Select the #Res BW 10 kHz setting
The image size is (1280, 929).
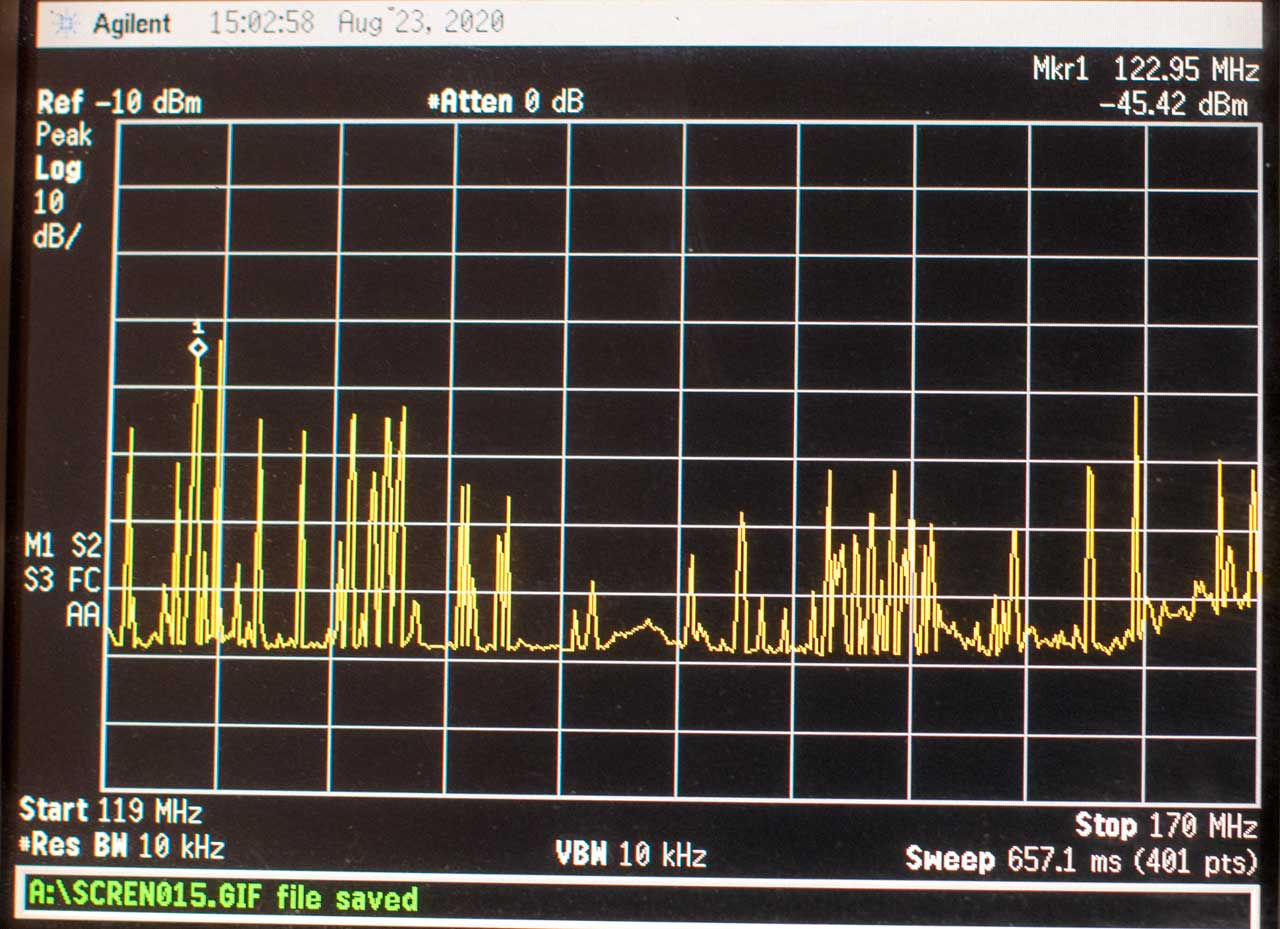pos(121,846)
